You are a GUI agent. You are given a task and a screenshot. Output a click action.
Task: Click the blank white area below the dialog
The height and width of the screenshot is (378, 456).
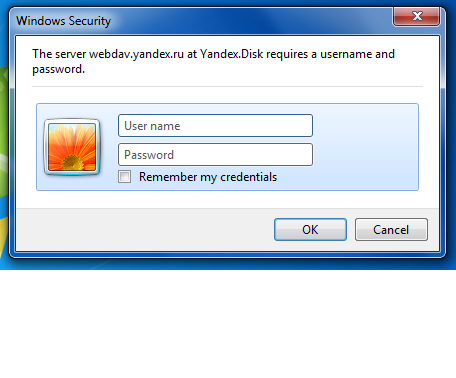click(x=228, y=323)
